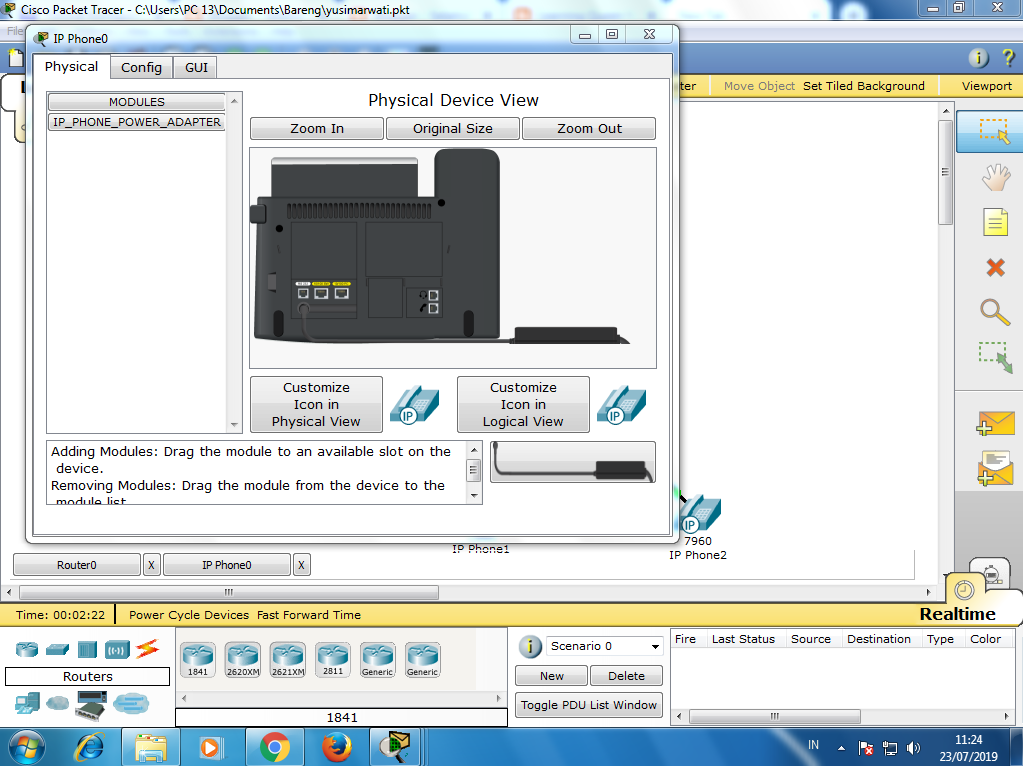
Task: Click the MODULES list header
Action: (137, 102)
